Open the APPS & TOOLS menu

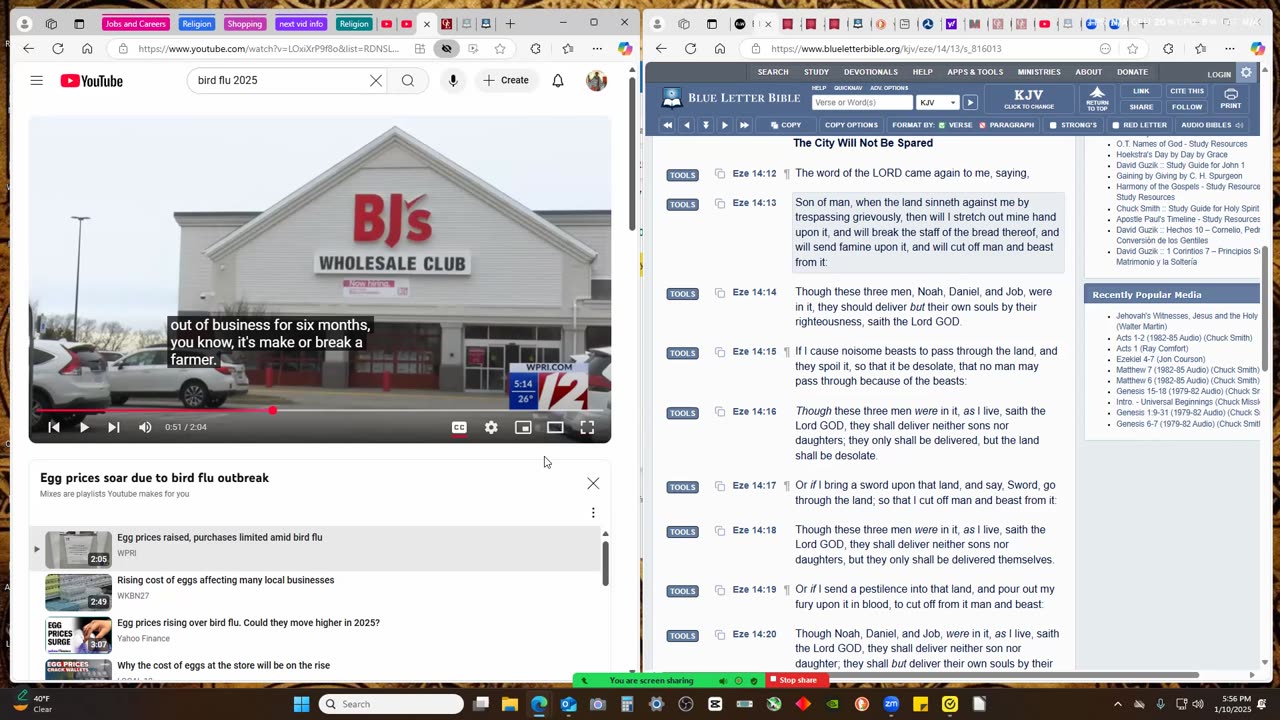pos(975,72)
